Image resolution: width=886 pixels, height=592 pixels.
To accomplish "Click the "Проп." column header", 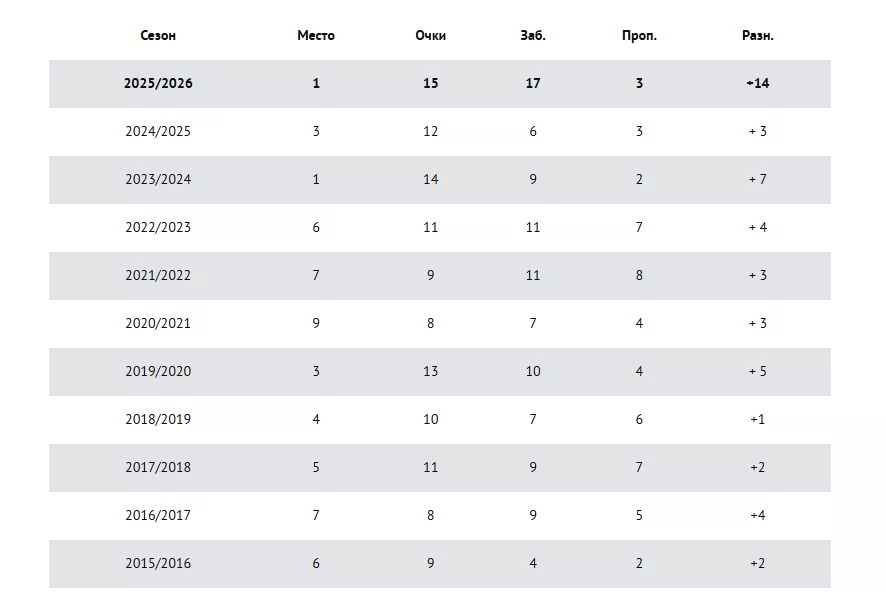I will pos(639,35).
